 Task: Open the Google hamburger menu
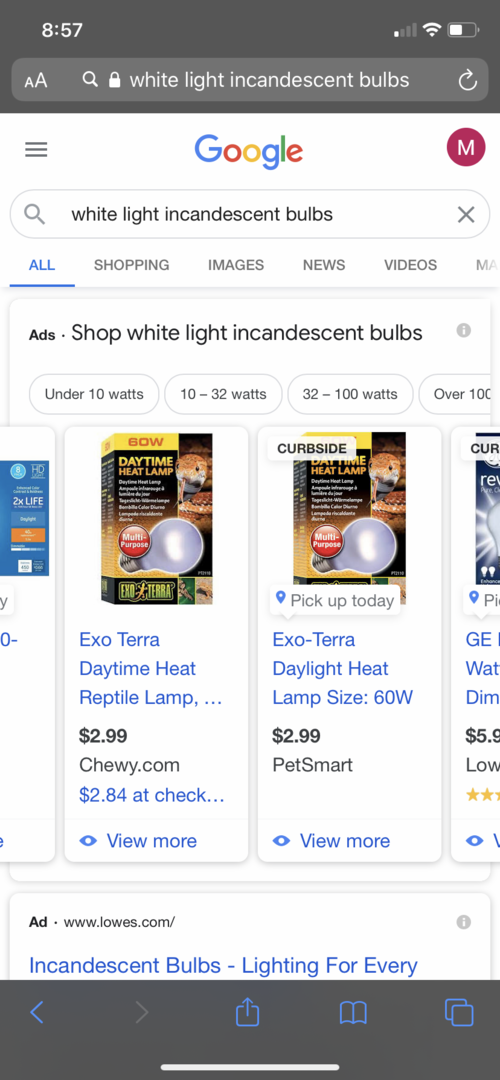pos(36,149)
